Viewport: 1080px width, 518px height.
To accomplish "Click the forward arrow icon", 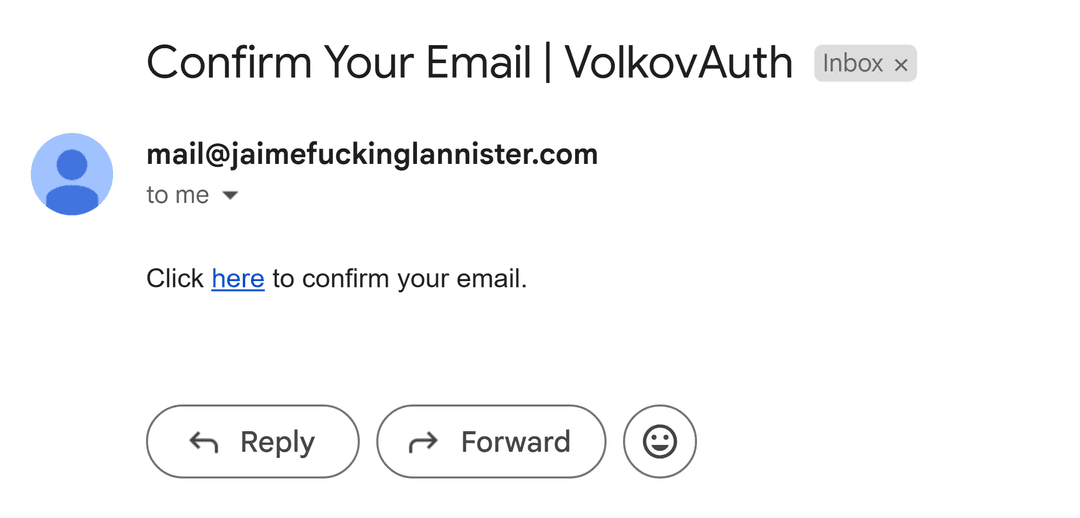I will [423, 442].
